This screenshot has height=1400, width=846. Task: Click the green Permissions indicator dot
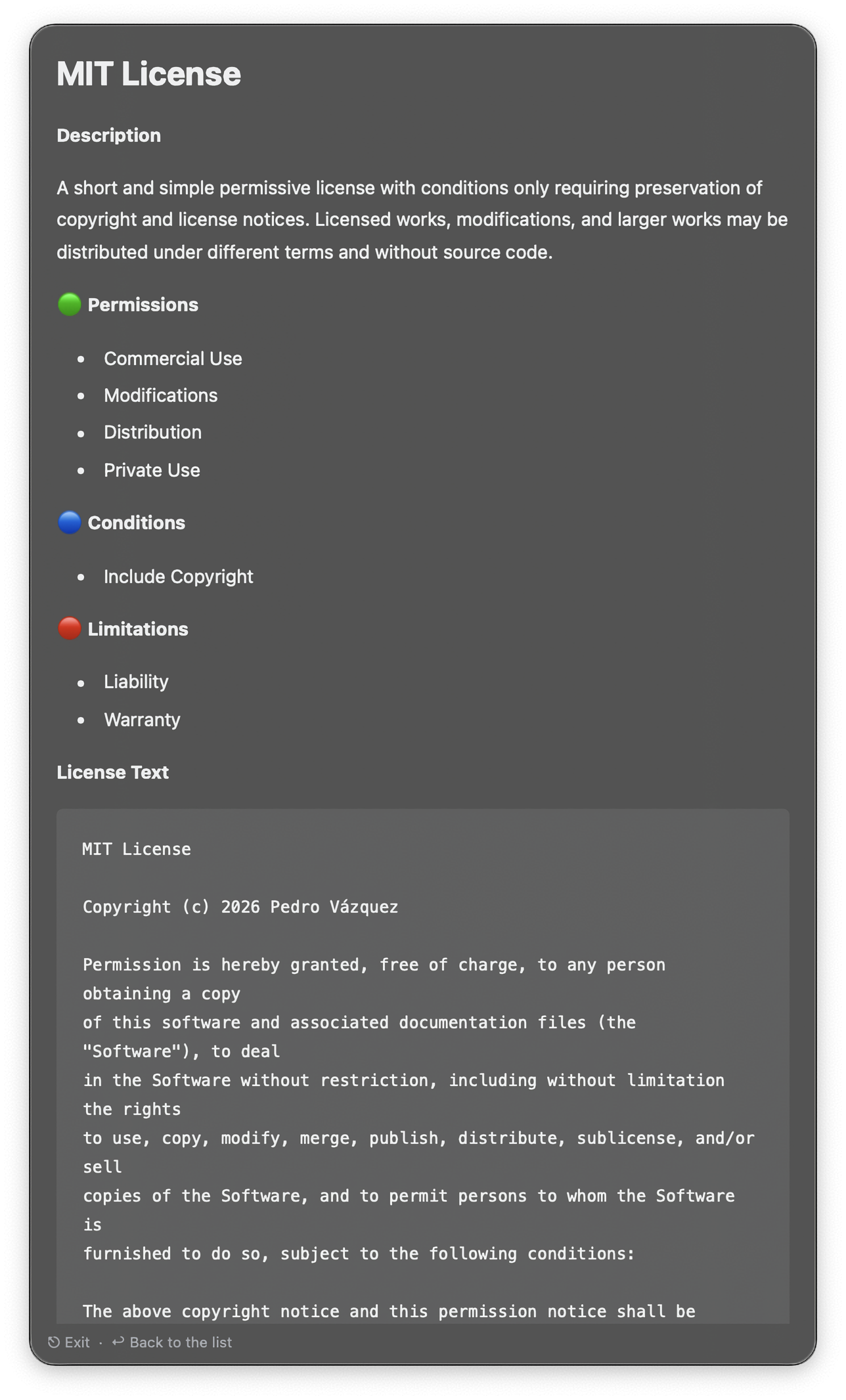(69, 304)
